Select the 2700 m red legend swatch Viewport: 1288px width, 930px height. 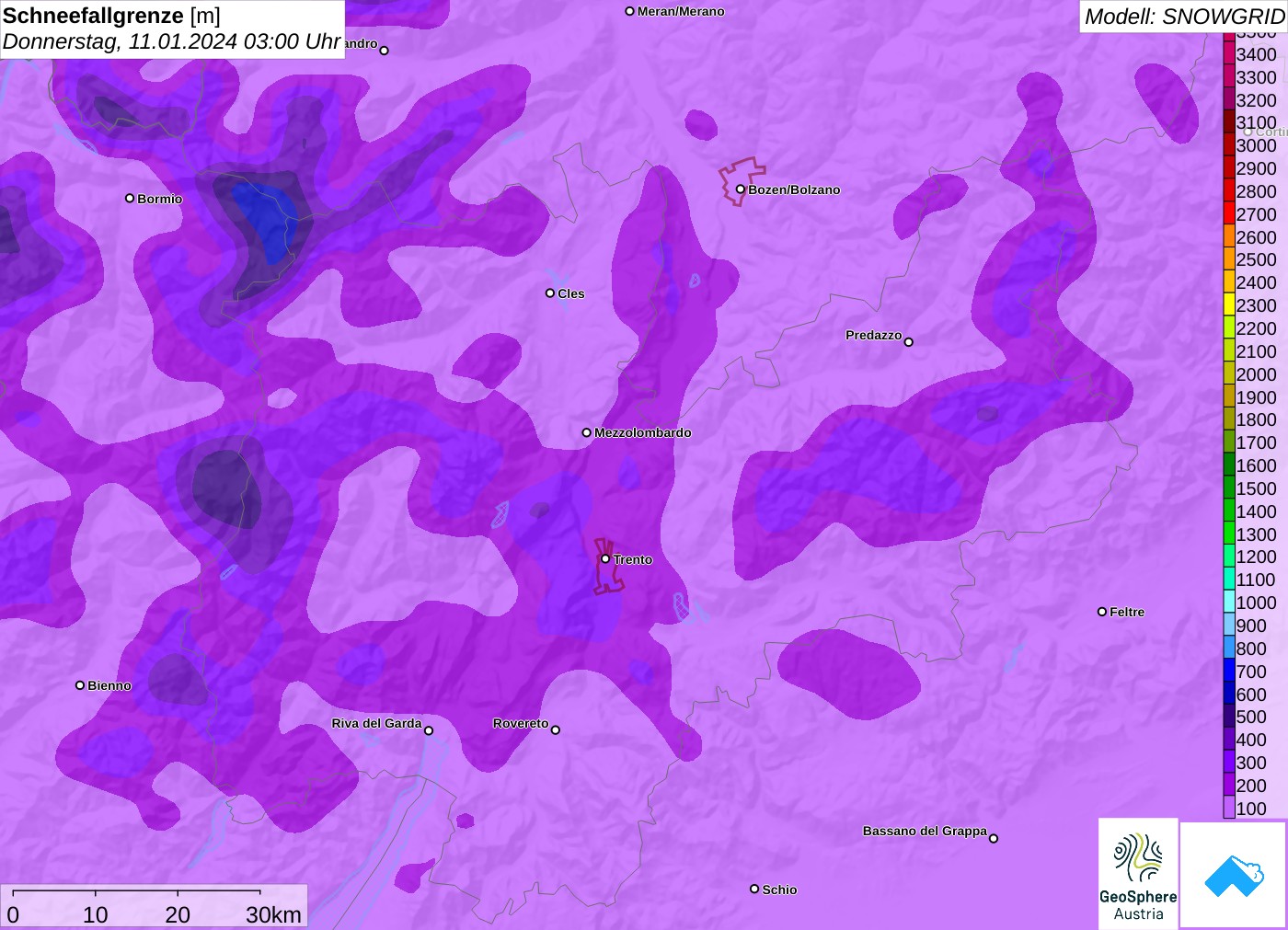(1229, 213)
